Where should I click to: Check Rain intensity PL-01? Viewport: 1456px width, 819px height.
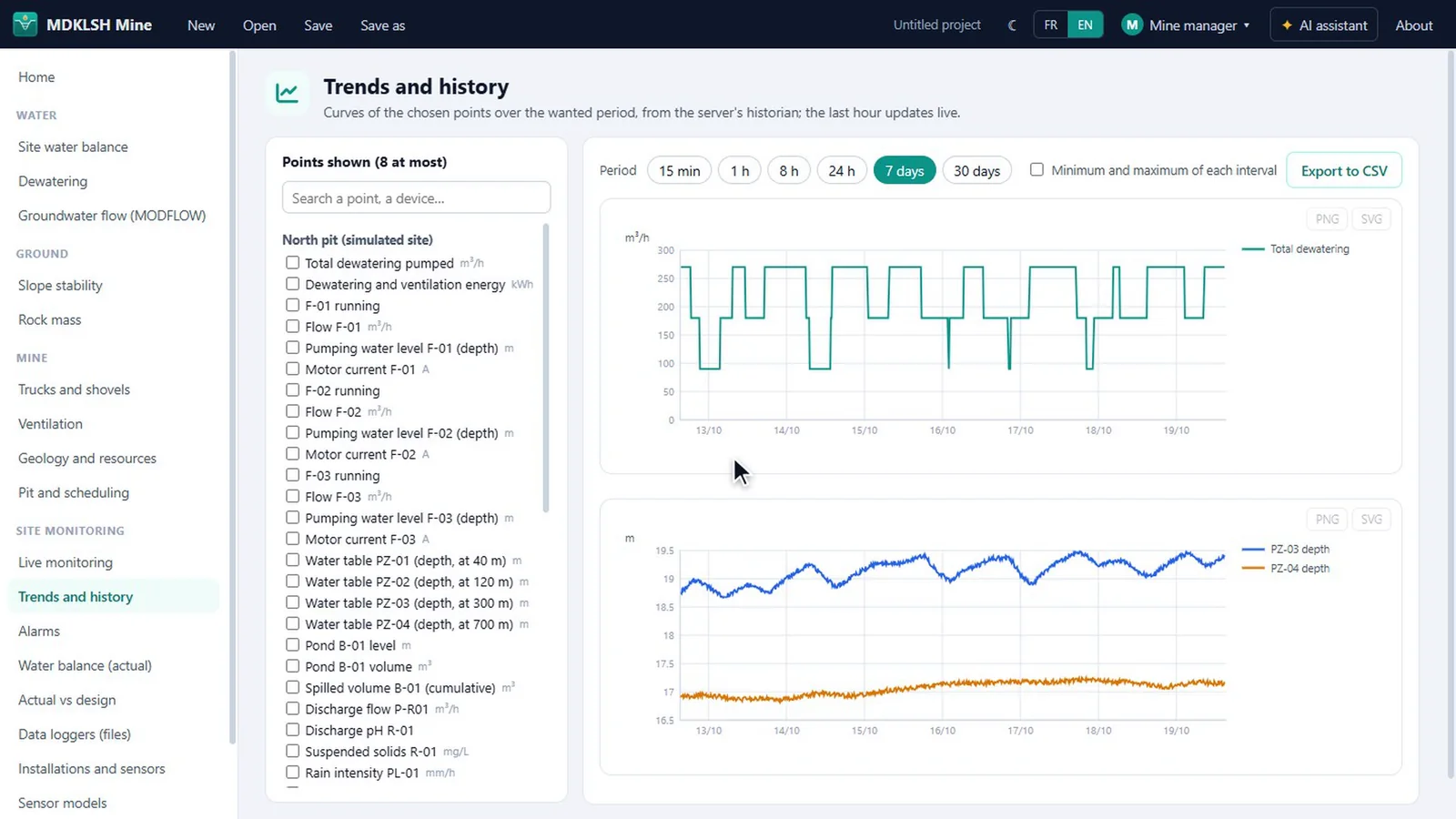(x=293, y=772)
